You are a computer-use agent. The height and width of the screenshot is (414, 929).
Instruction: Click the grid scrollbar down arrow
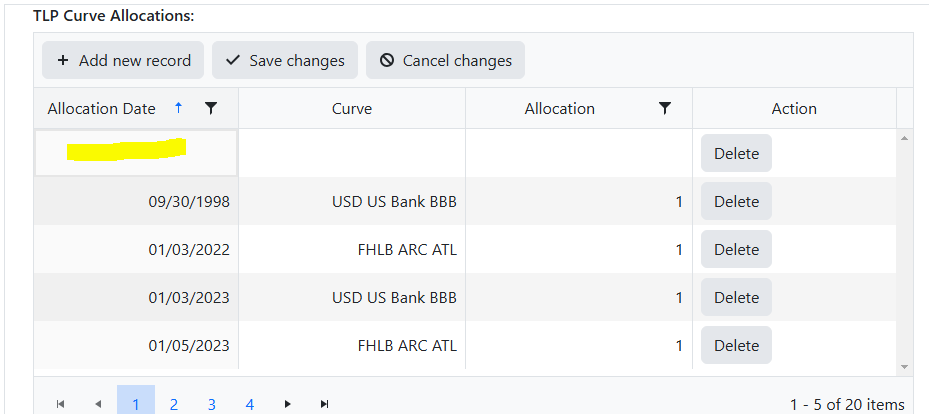pyautogui.click(x=904, y=367)
